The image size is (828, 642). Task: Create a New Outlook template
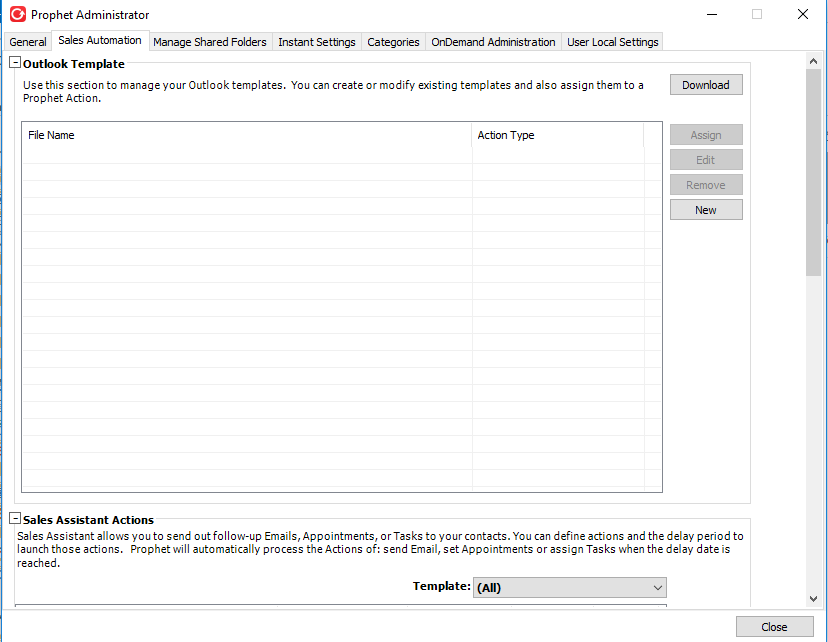[x=706, y=210]
